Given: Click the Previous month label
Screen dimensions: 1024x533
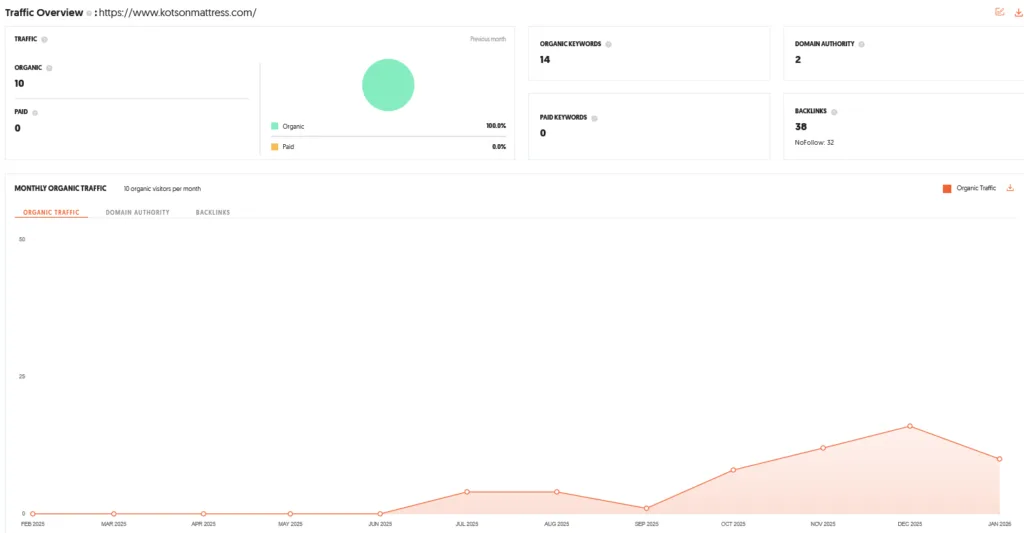Looking at the screenshot, I should (488, 39).
